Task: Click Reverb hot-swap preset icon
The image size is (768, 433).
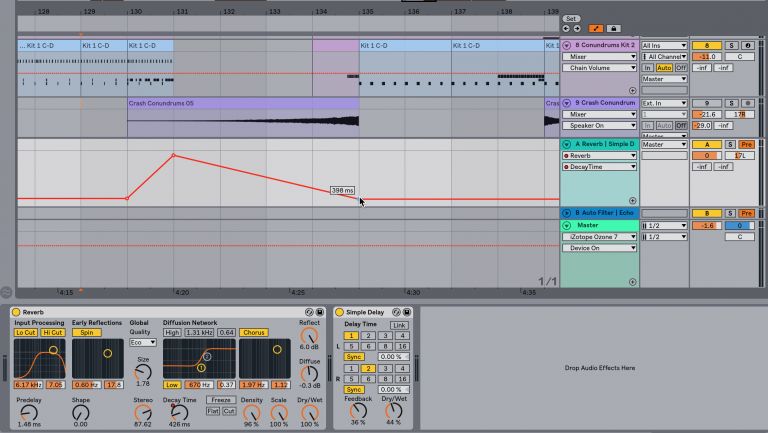Action: [x=309, y=312]
